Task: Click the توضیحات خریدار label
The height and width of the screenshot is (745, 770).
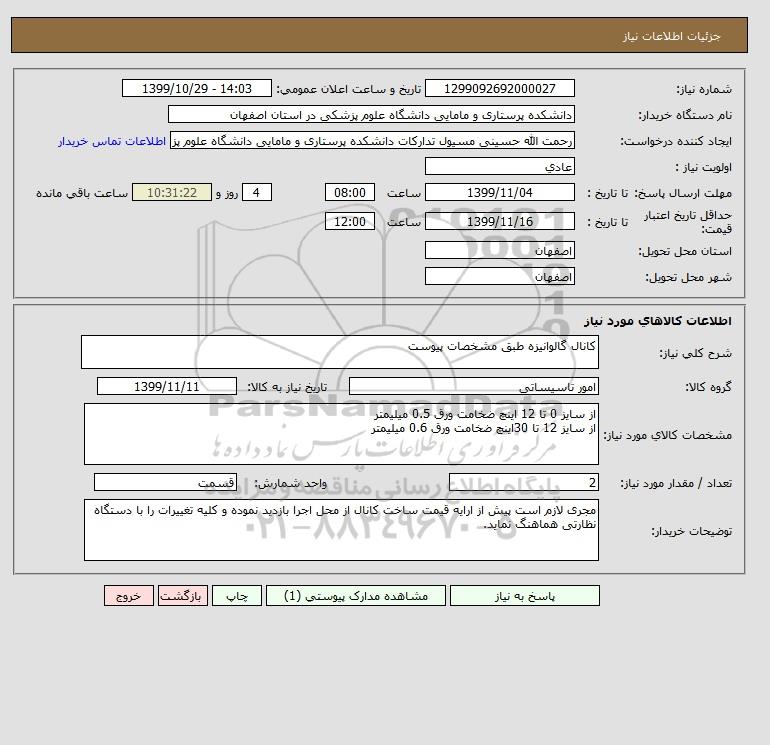Action: point(691,531)
